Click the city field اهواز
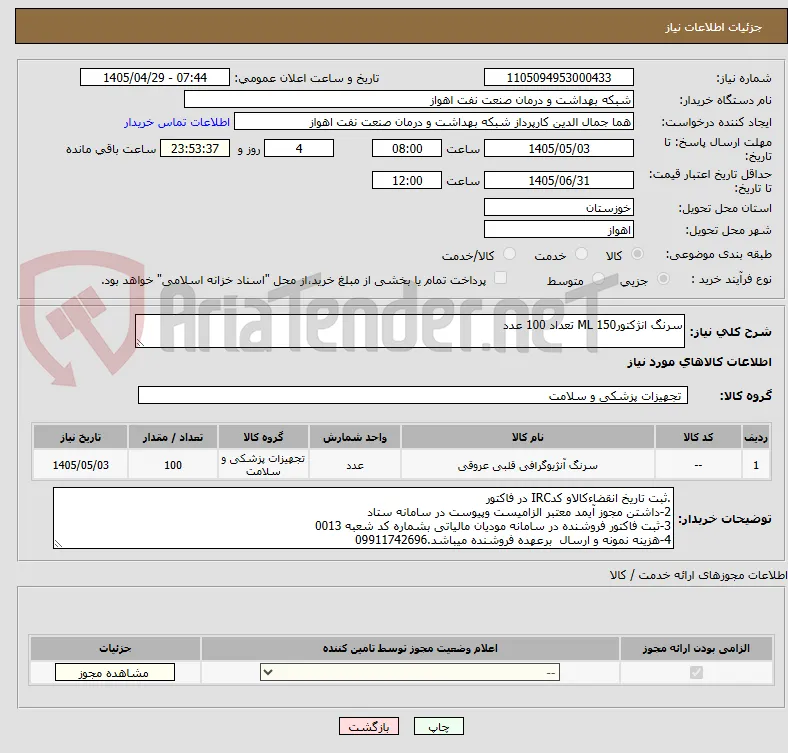This screenshot has width=788, height=753. pyautogui.click(x=558, y=229)
